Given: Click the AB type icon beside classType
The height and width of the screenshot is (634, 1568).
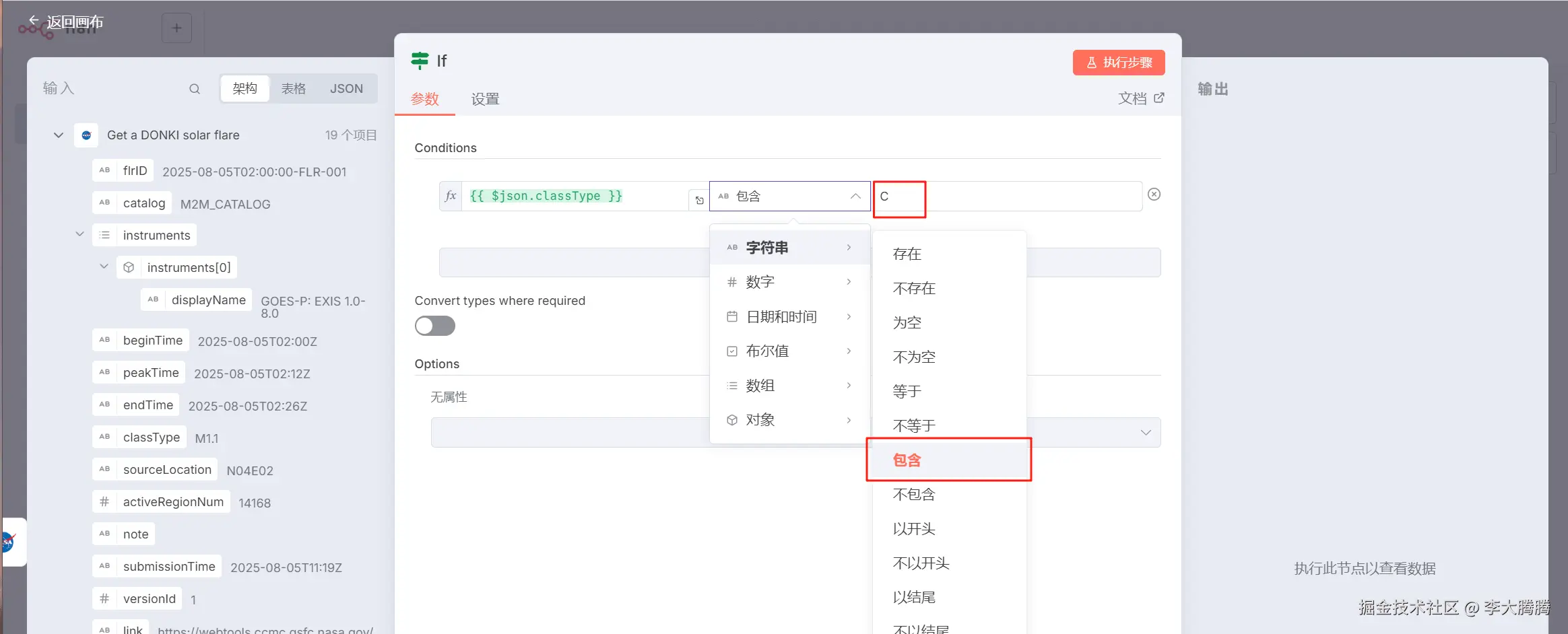Looking at the screenshot, I should point(104,437).
